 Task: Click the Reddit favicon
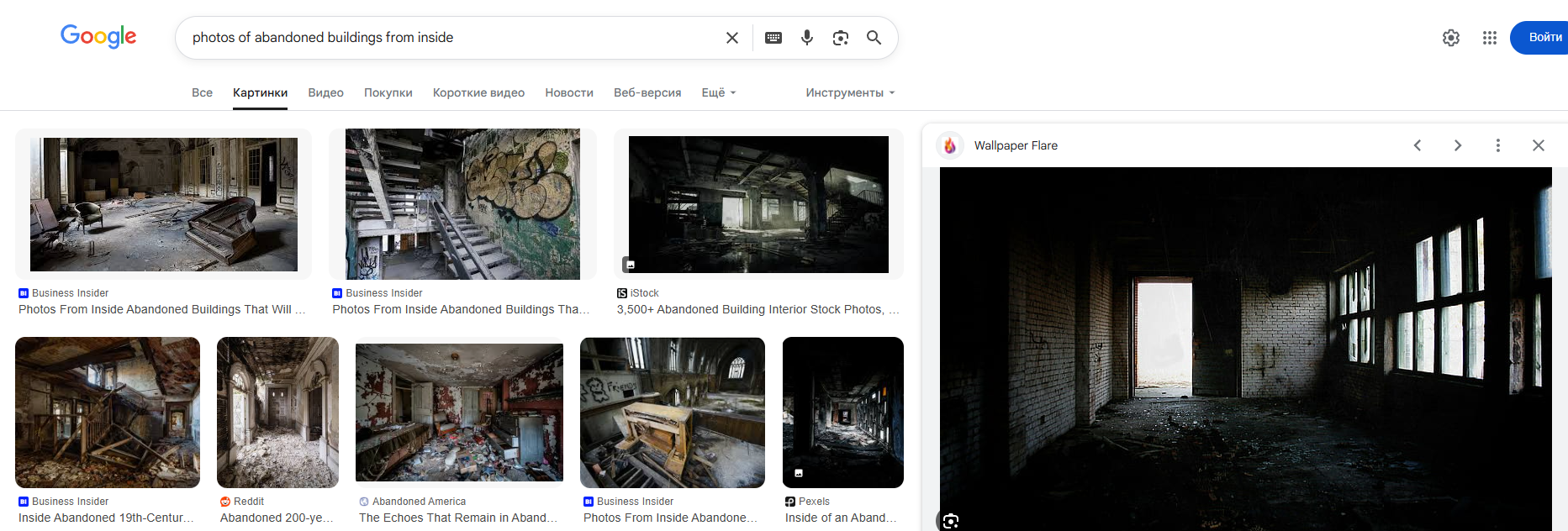(225, 502)
